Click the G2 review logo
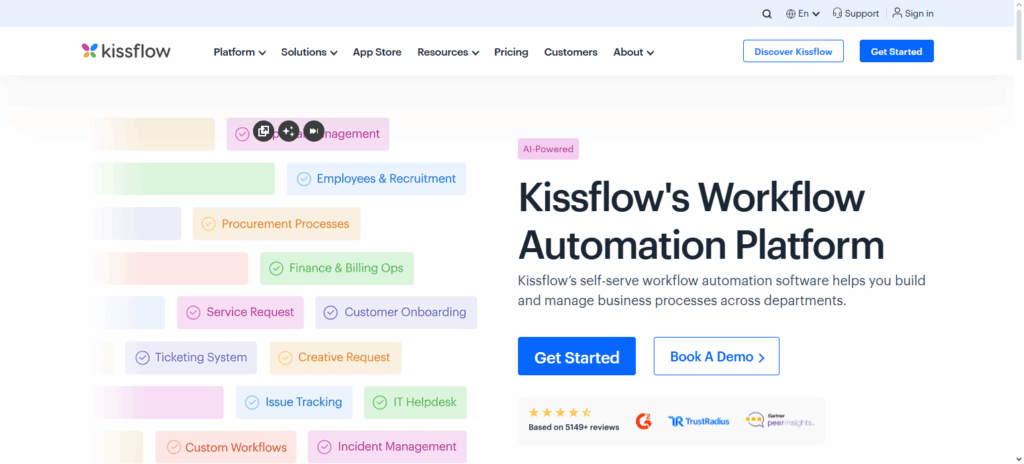This screenshot has height=464, width=1024. click(x=643, y=421)
